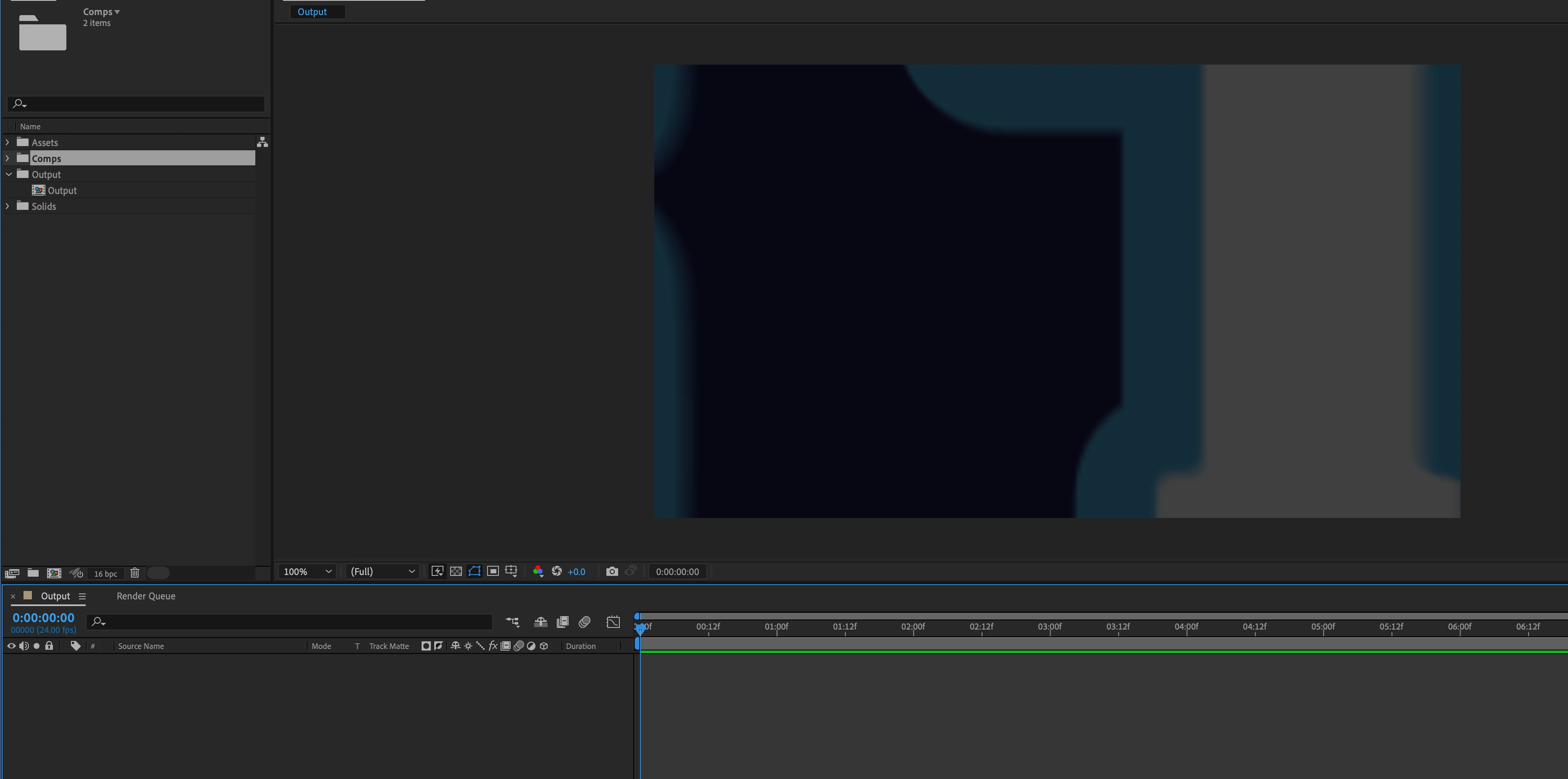Click the Take Snapshot camera icon
Viewport: 1568px width, 779px height.
pos(612,572)
